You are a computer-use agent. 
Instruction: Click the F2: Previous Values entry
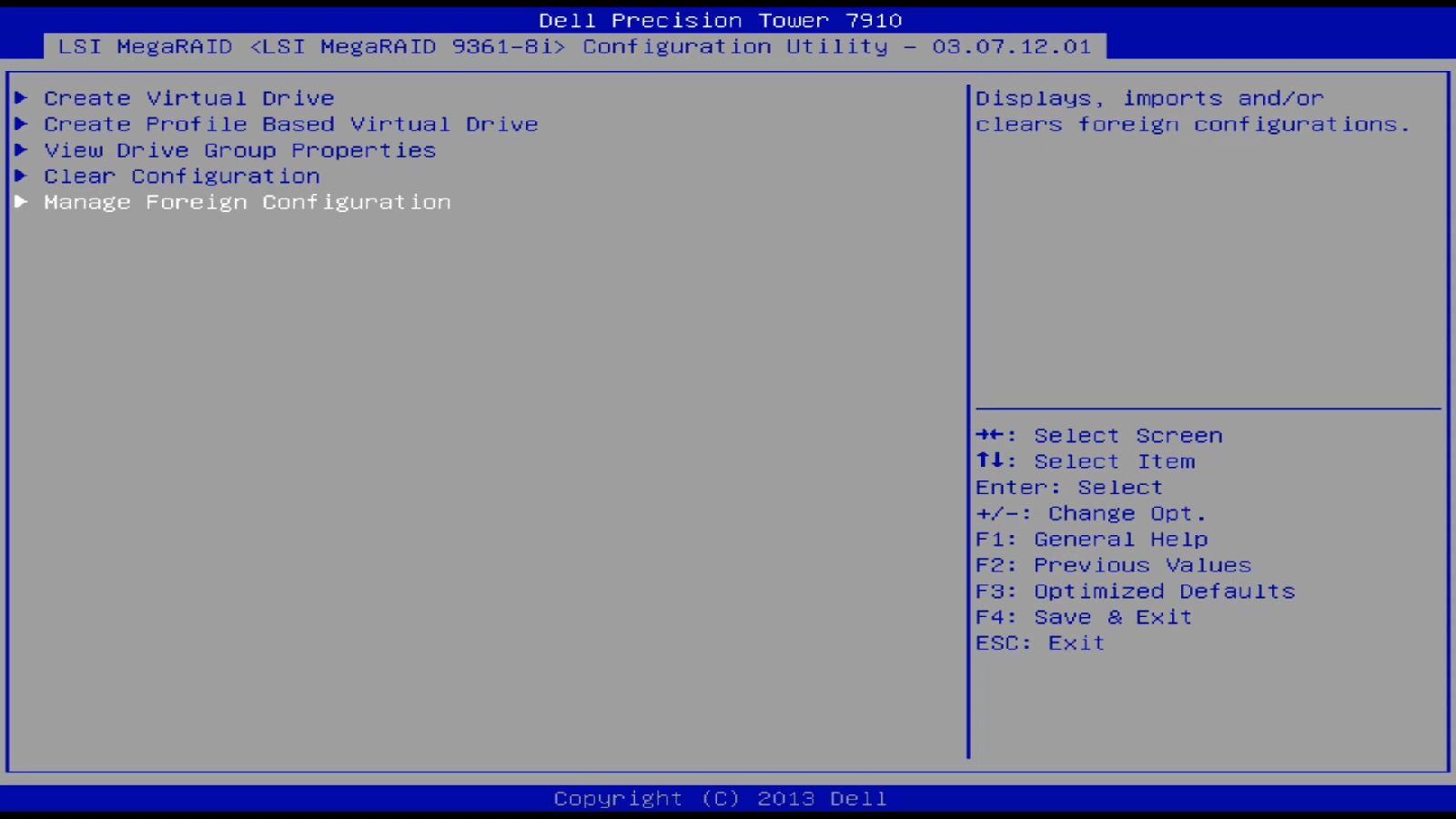coord(1112,564)
